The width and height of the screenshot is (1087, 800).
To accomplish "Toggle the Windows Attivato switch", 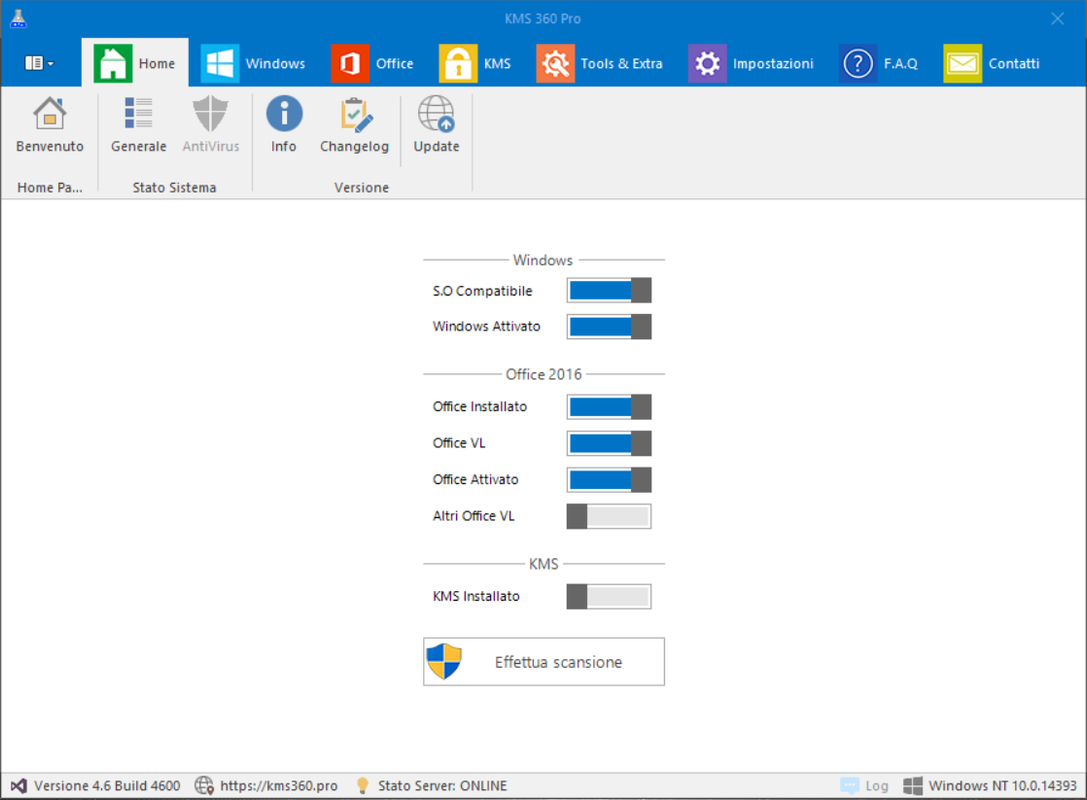I will (609, 327).
